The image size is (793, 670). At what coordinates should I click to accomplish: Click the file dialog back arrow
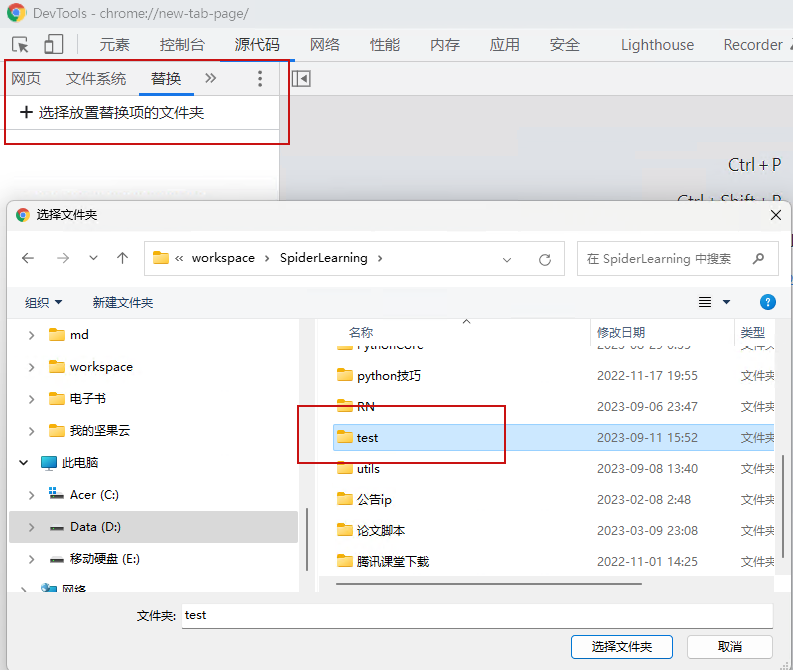[x=28, y=258]
